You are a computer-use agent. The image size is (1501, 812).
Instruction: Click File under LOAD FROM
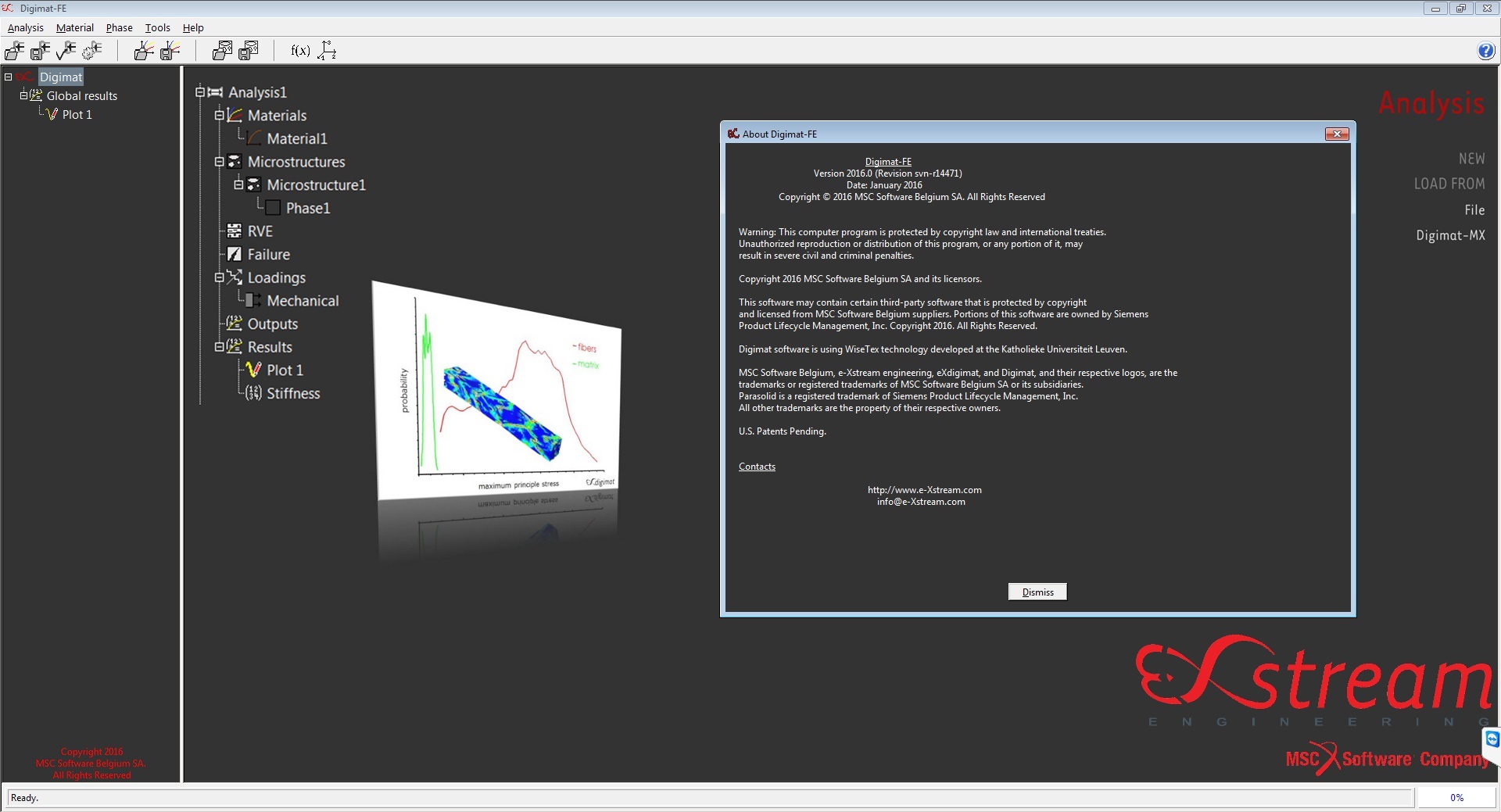pyautogui.click(x=1474, y=210)
